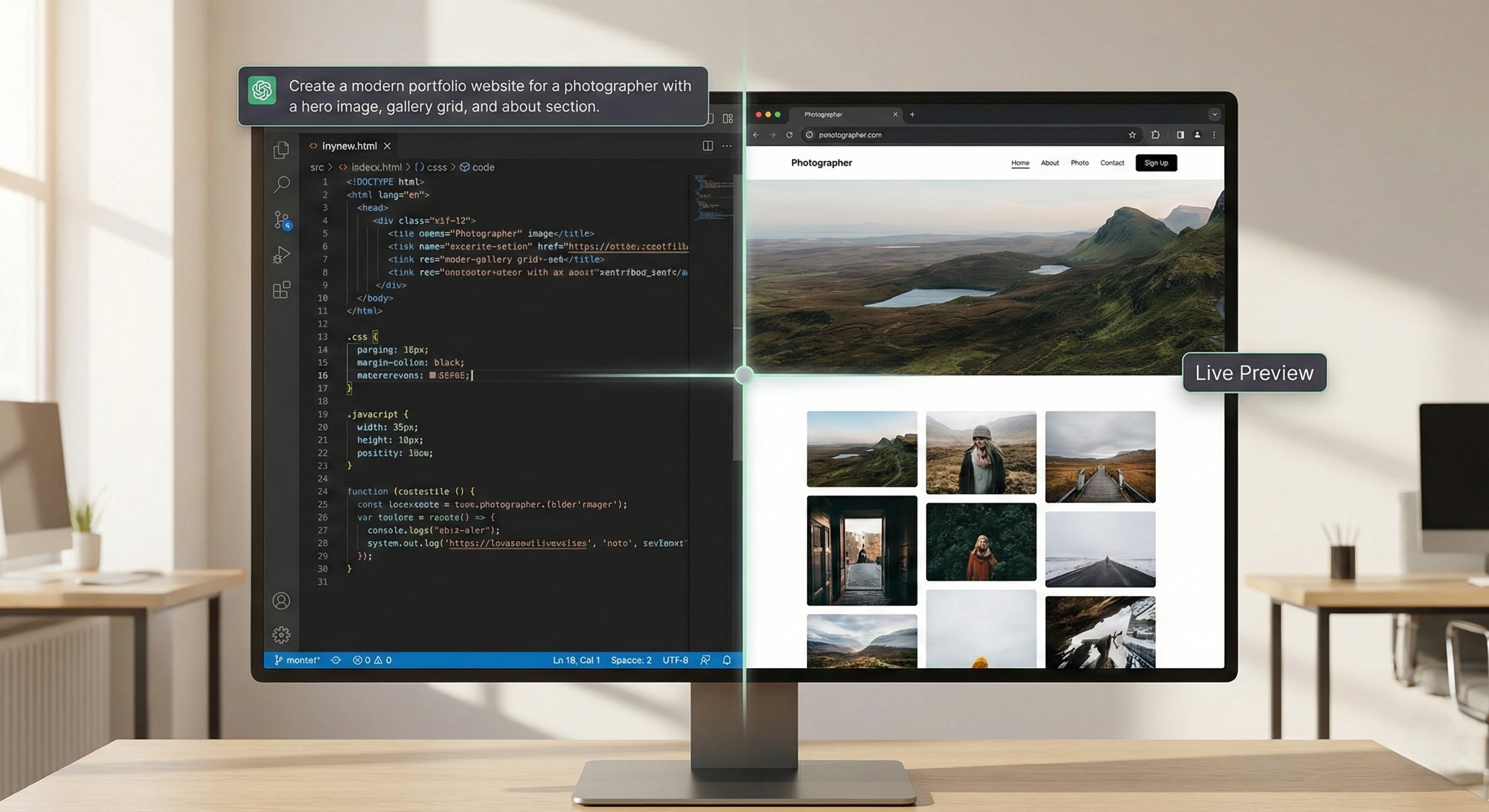
Task: Select the Run and Debug icon
Action: pos(281,254)
